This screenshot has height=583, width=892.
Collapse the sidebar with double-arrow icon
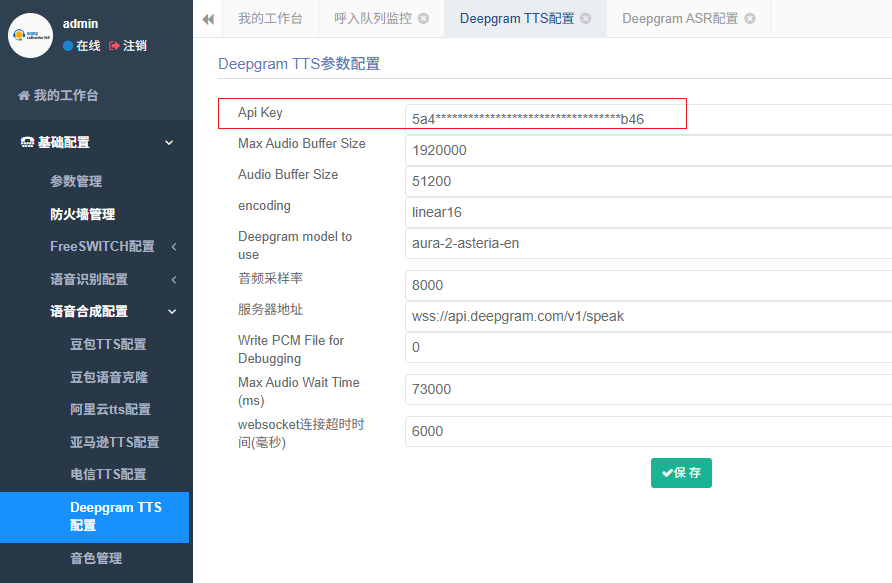click(208, 19)
